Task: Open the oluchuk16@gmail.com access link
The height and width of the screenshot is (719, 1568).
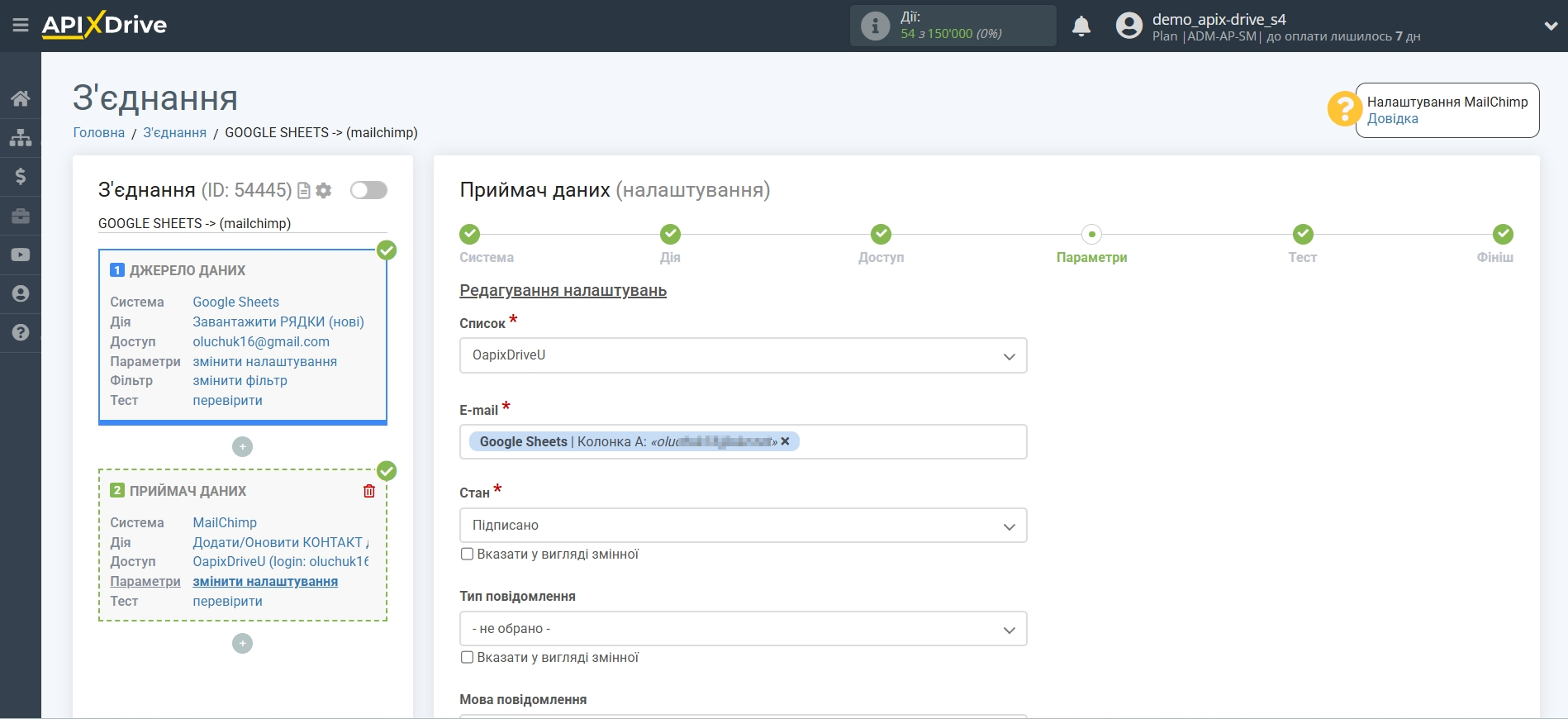Action: coord(261,342)
